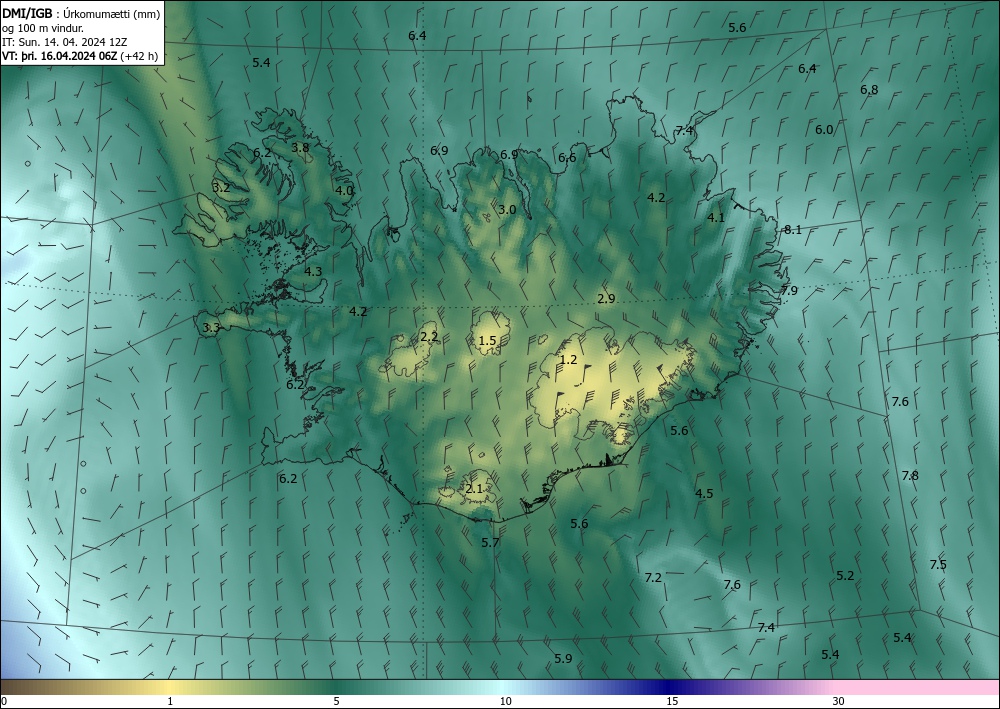Viewport: 1000px width, 709px height.
Task: Click the 5.7 value off the south coast
Action: 490,543
